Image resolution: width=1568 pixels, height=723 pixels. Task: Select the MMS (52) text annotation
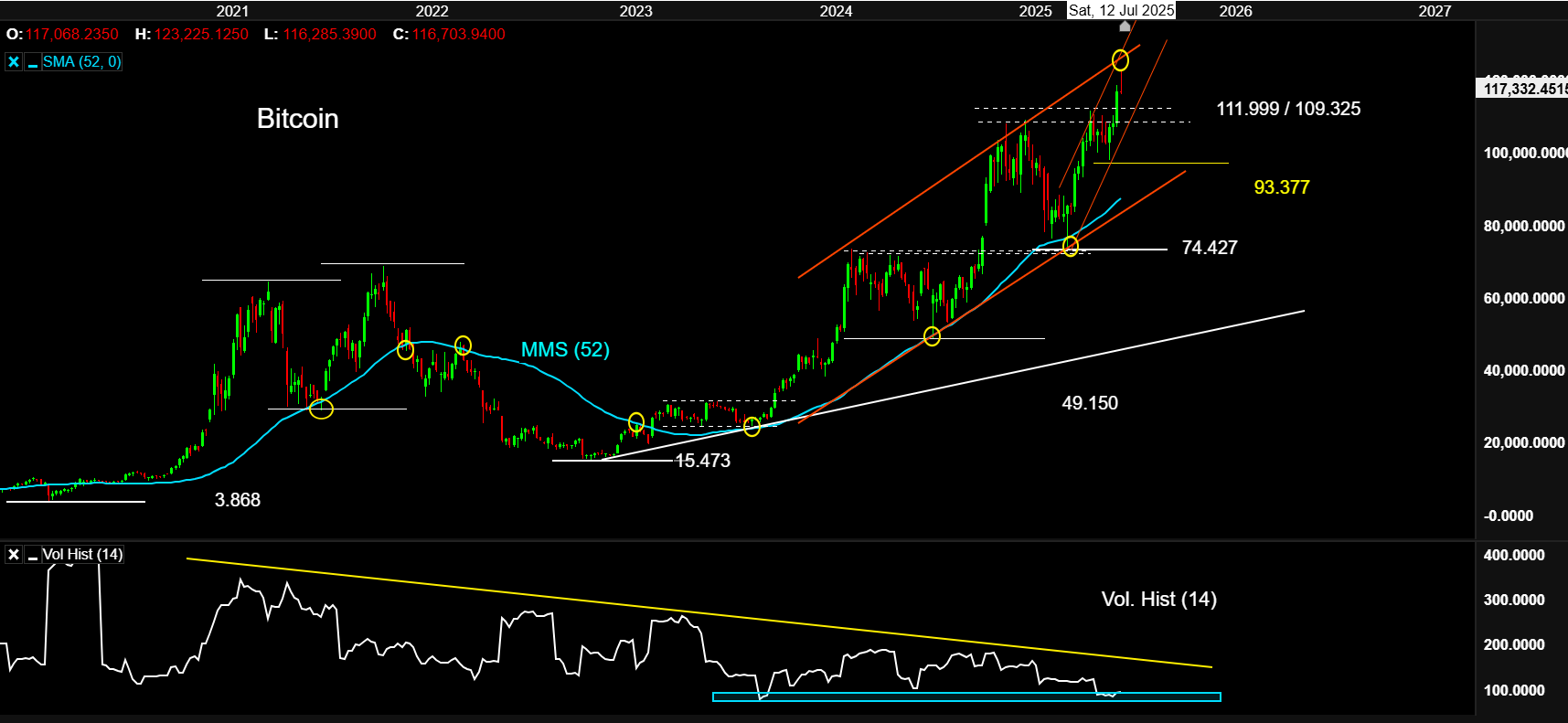tap(565, 349)
